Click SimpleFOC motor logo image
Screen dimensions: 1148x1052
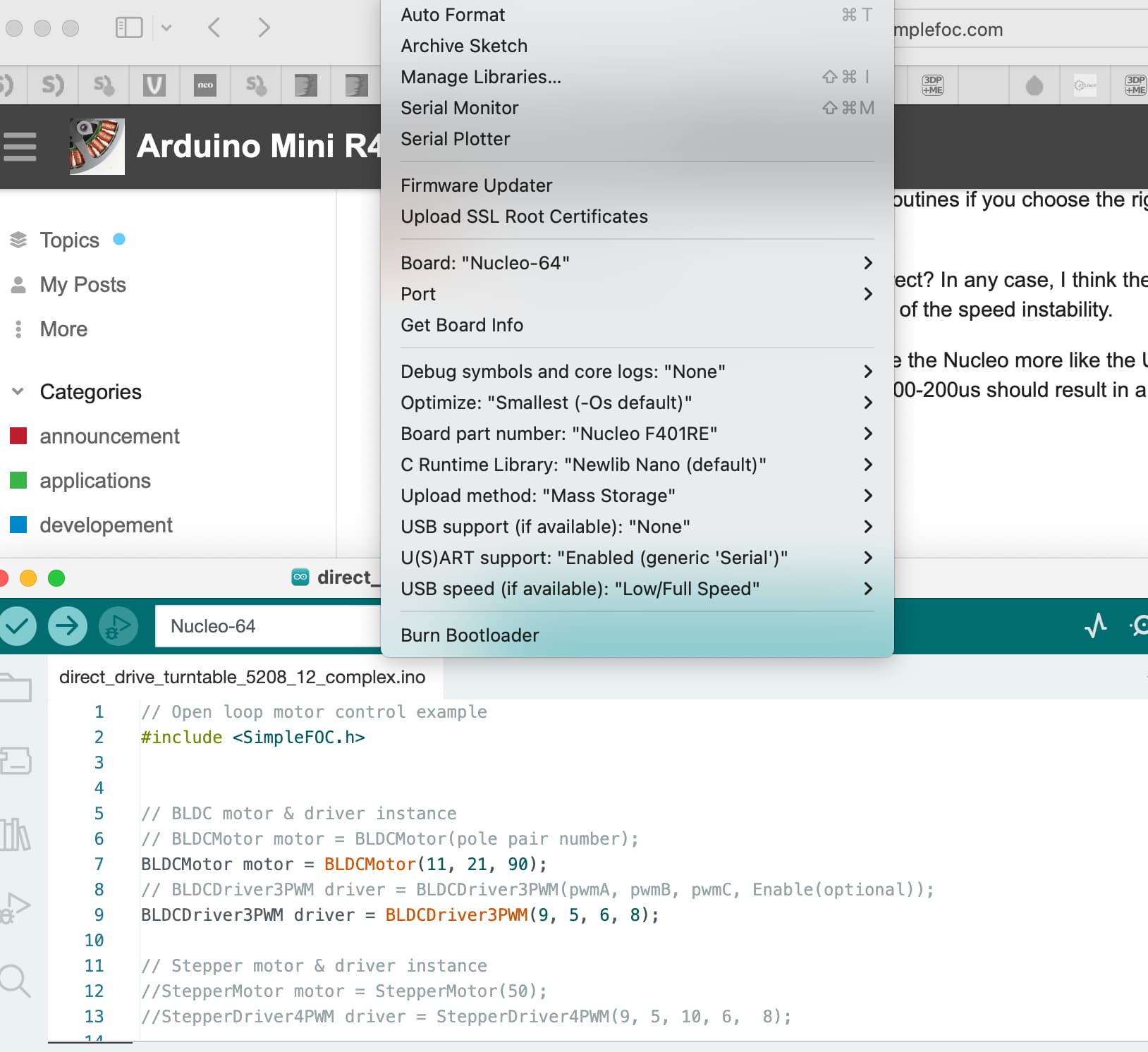pos(97,147)
